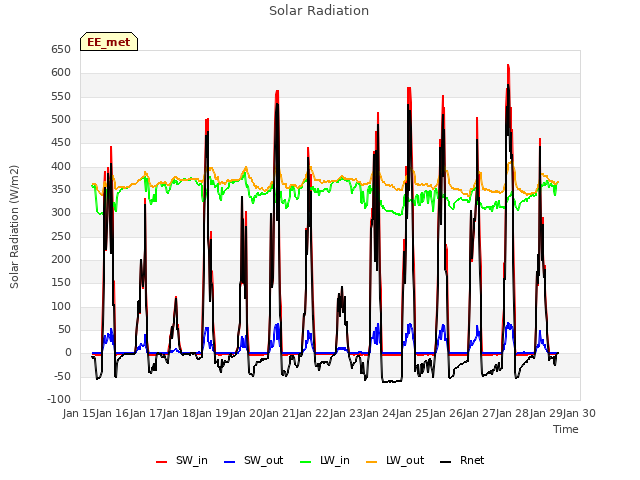Click the Jan 25 x-axis tick label
The height and width of the screenshot is (480, 640).
click(413, 413)
